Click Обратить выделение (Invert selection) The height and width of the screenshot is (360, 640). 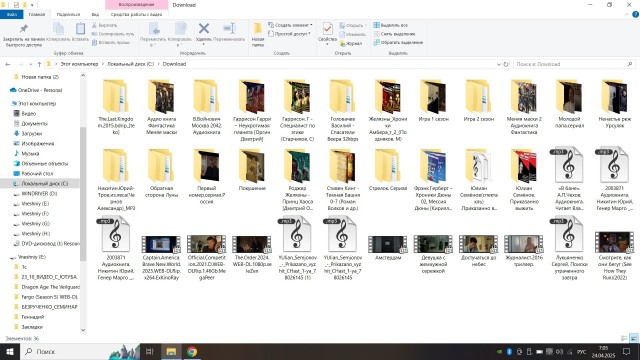[x=398, y=42]
